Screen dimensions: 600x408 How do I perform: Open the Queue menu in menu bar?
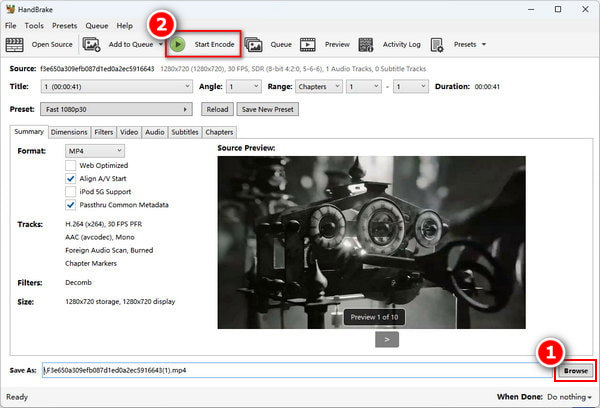click(97, 26)
